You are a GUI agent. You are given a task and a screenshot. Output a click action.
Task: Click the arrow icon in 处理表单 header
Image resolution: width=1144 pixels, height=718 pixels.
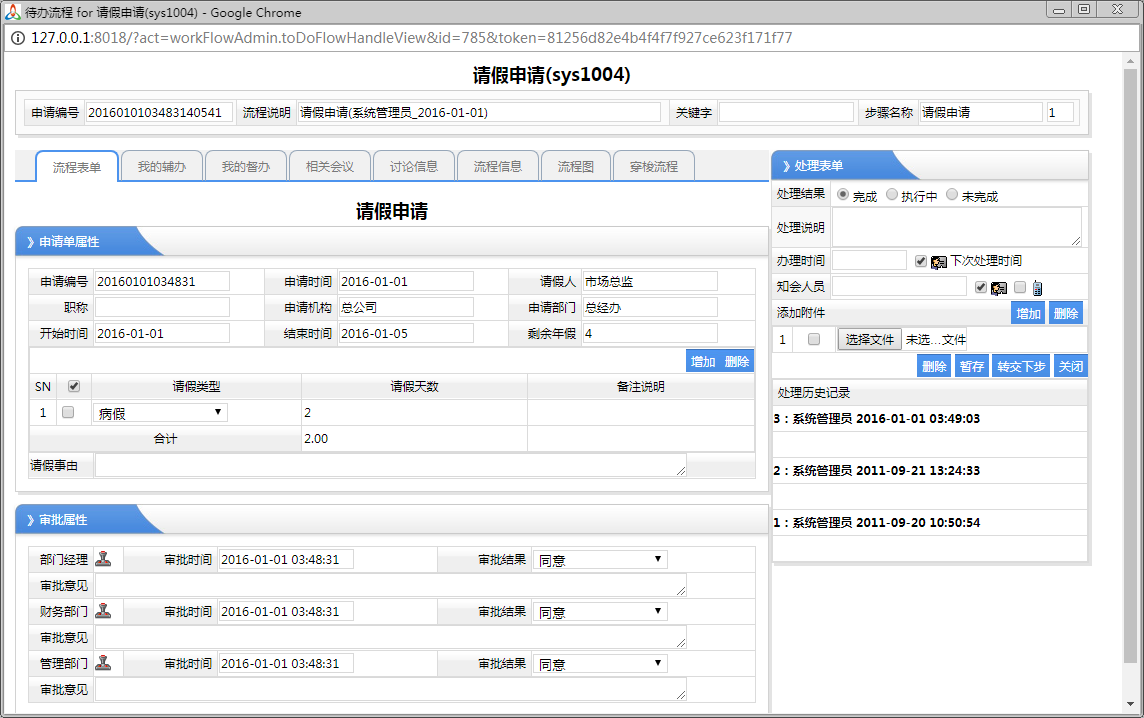pyautogui.click(x=785, y=166)
